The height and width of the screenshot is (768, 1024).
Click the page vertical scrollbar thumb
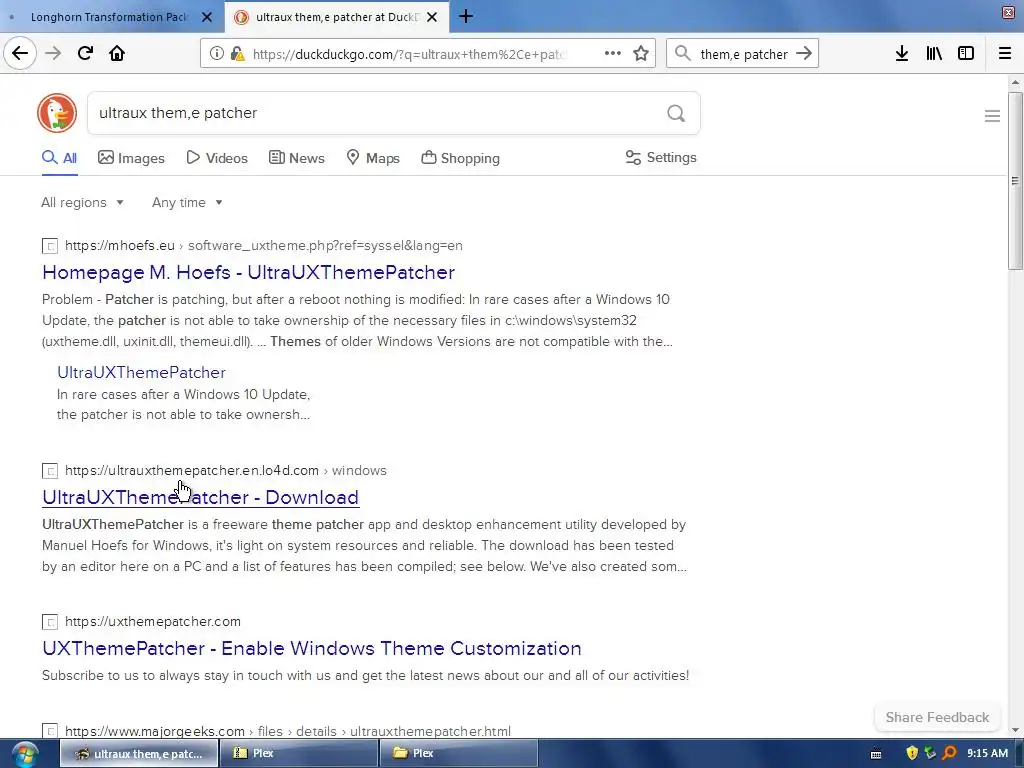(x=1015, y=181)
